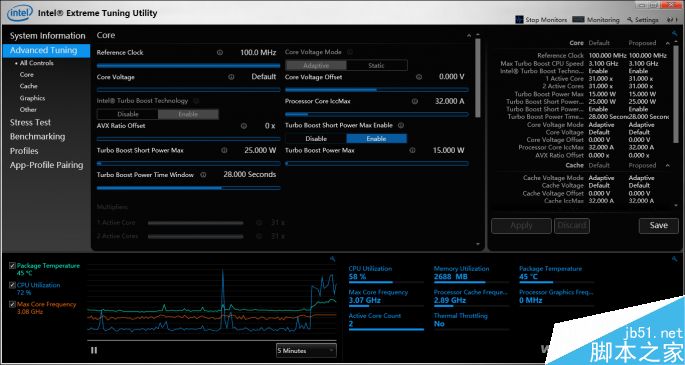Select Adaptive core voltage mode
Viewport: 685px width, 365px height.
pyautogui.click(x=316, y=65)
